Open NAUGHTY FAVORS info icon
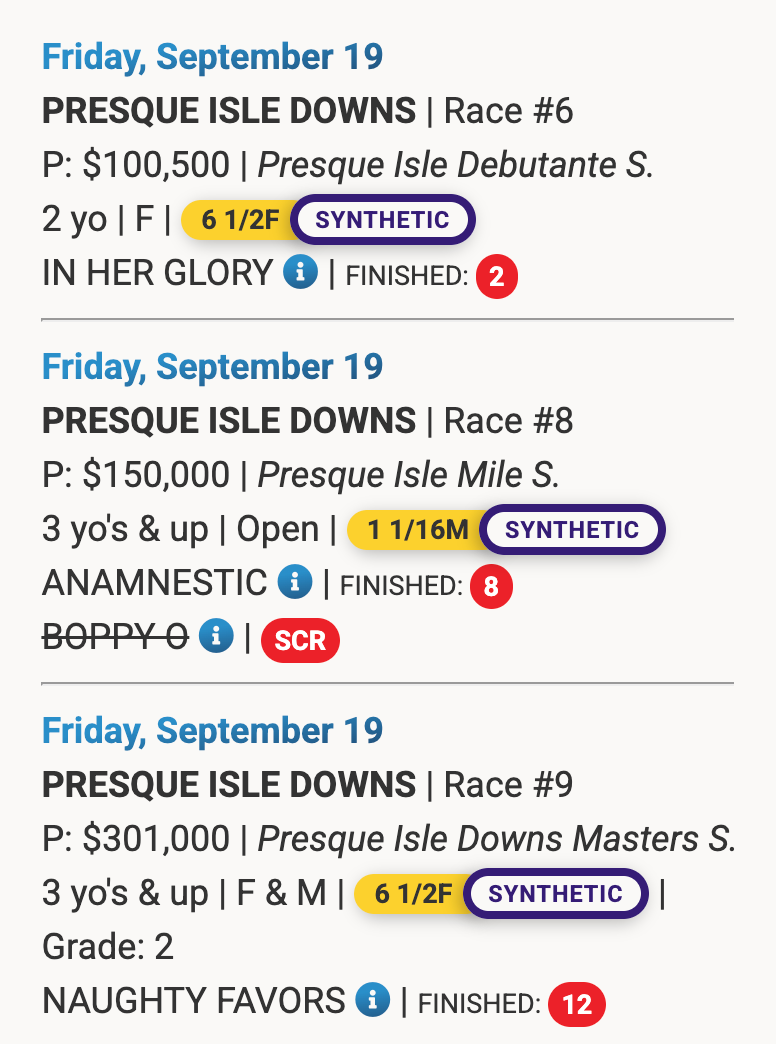 point(372,999)
